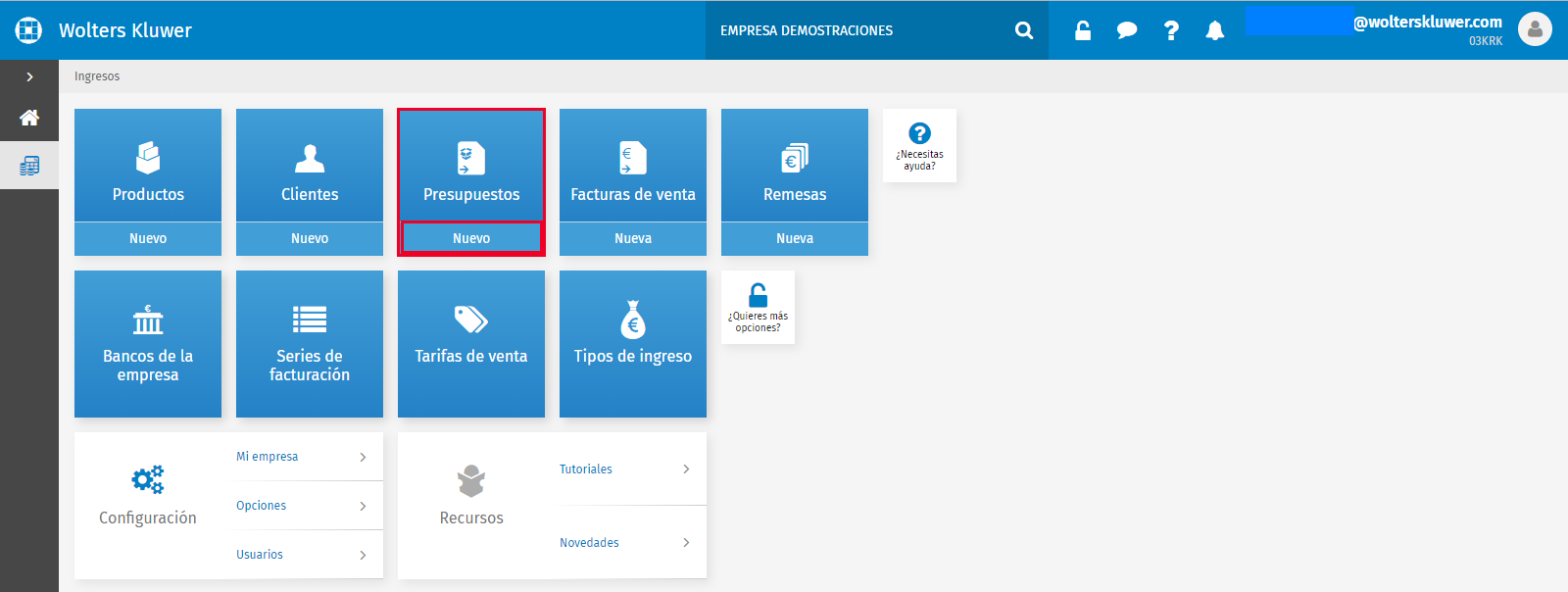1568x592 pixels.
Task: Open the Facturas de venta tile
Action: pyautogui.click(x=633, y=166)
